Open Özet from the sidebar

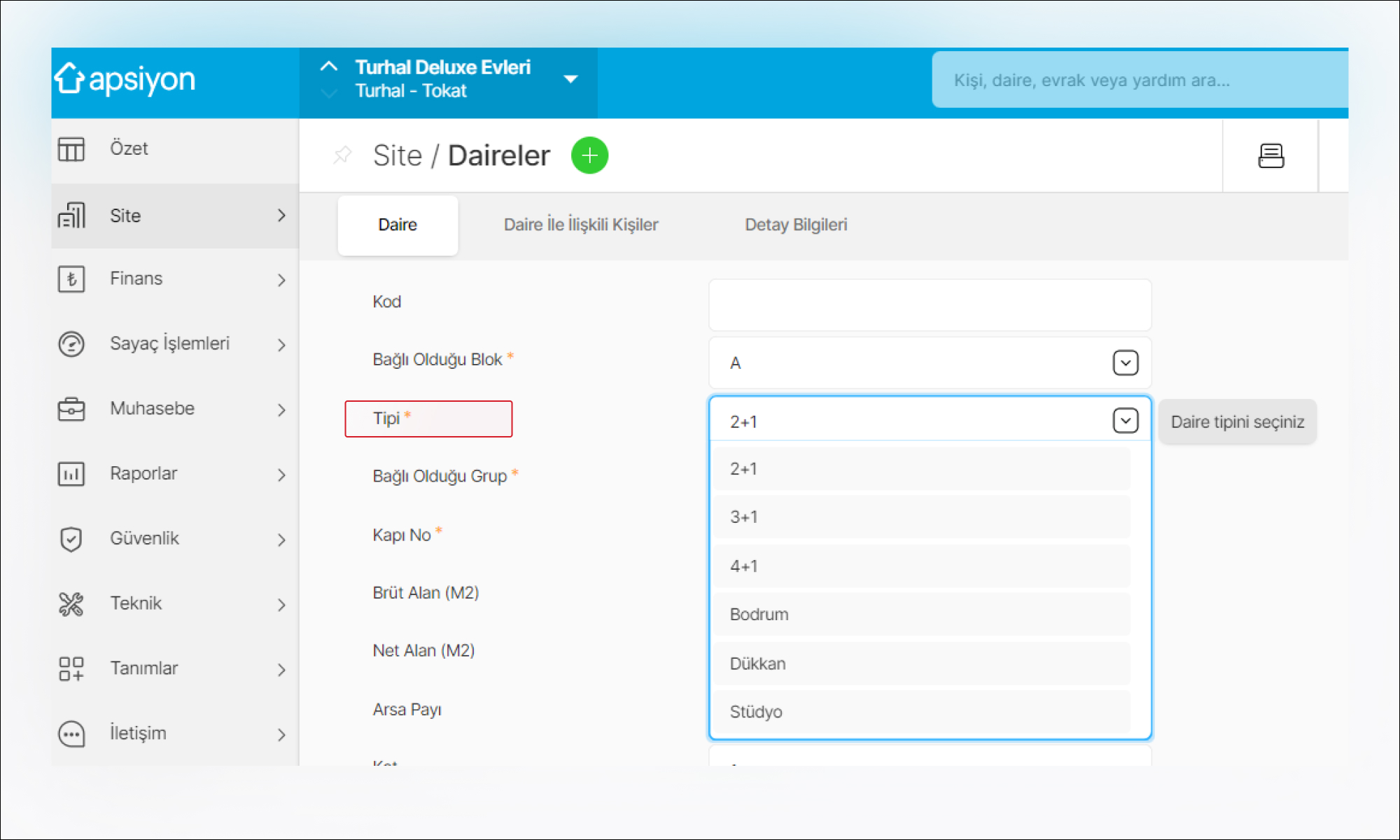pyautogui.click(x=129, y=148)
